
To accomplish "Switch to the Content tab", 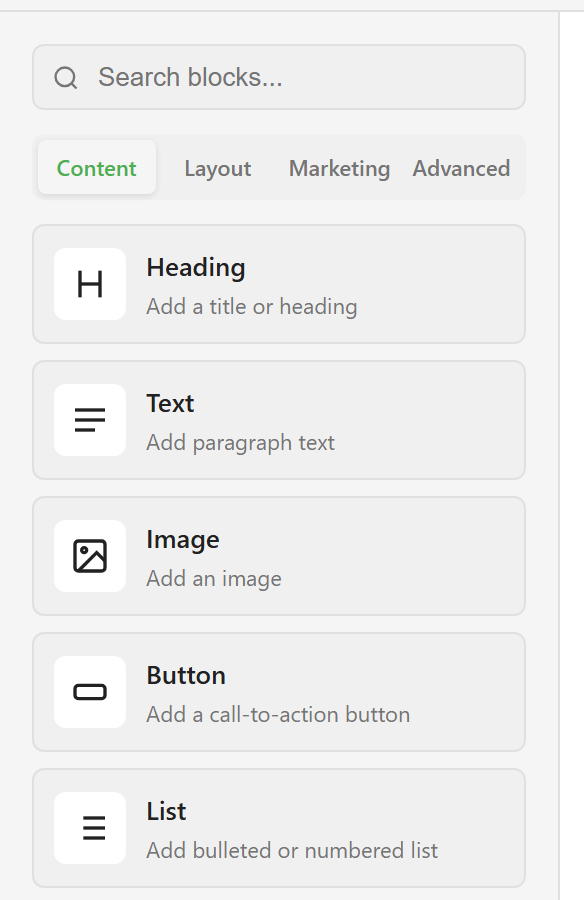I will (x=96, y=168).
